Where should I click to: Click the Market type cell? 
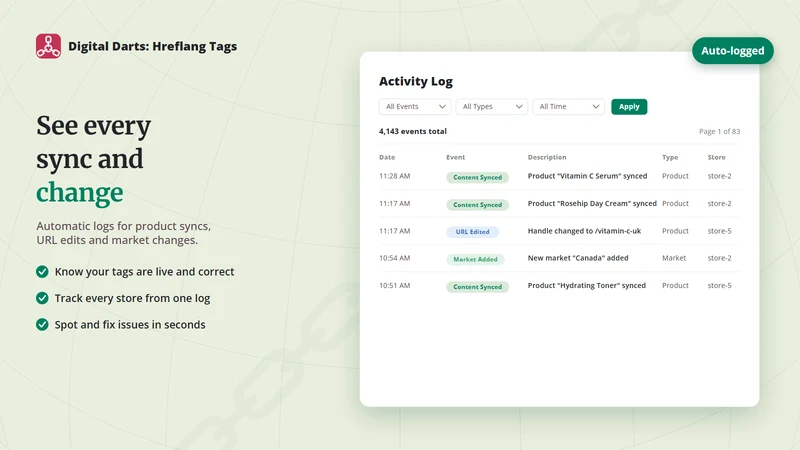pyautogui.click(x=674, y=258)
